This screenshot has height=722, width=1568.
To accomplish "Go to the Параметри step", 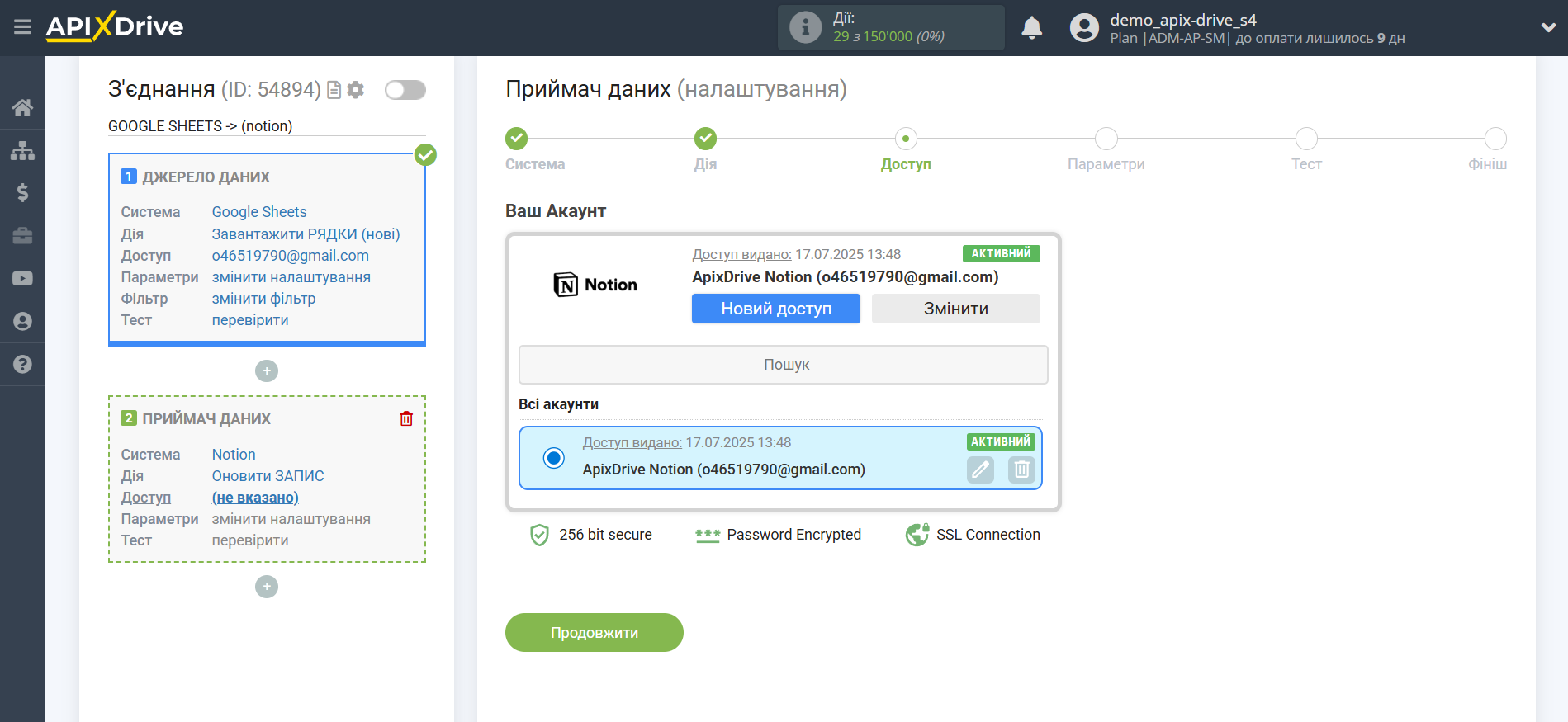I will [1106, 139].
